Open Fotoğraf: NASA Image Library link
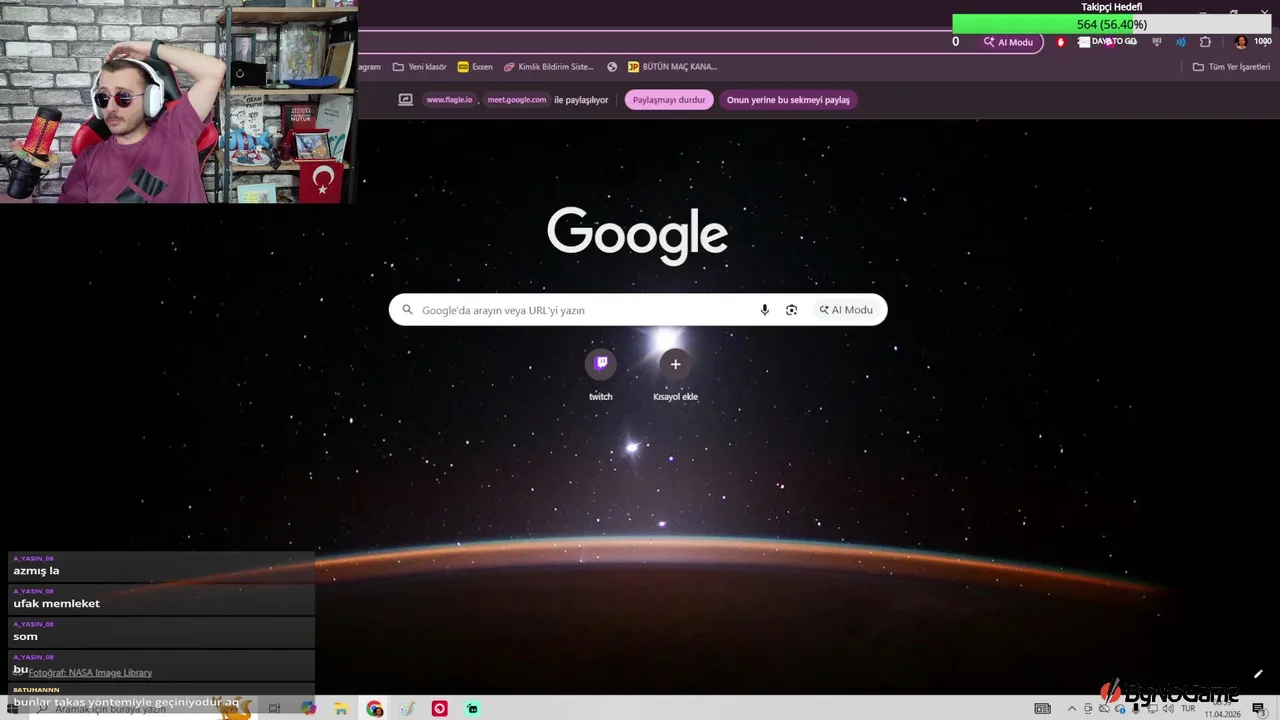This screenshot has height=720, width=1280. coord(90,673)
